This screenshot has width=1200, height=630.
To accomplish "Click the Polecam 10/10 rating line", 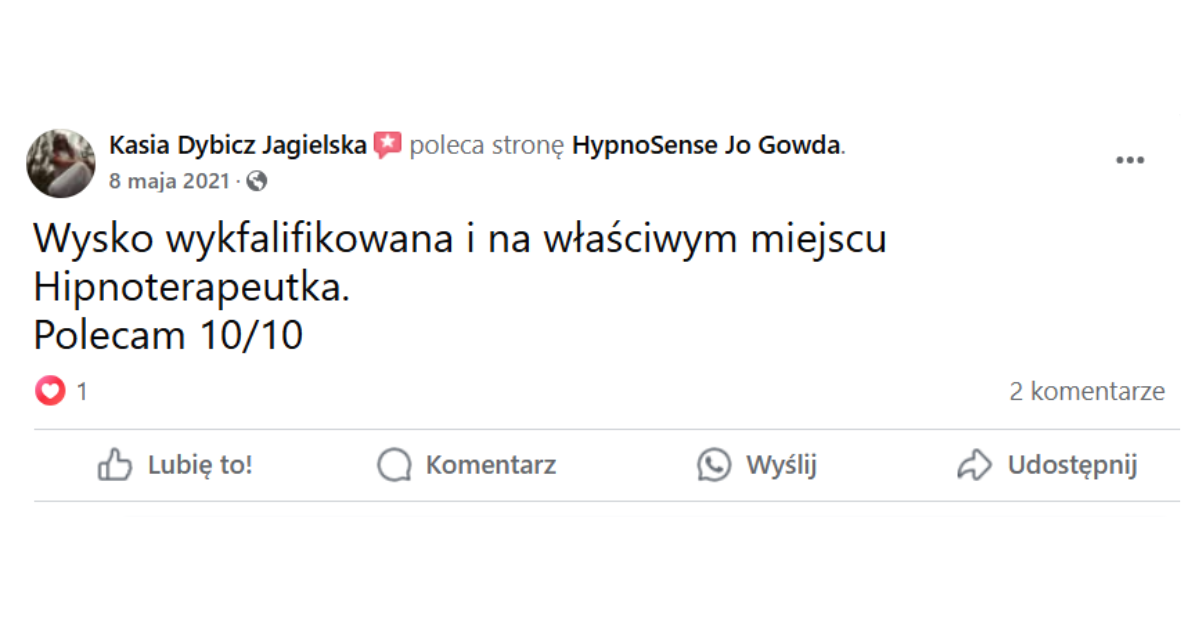I will pos(168,335).
